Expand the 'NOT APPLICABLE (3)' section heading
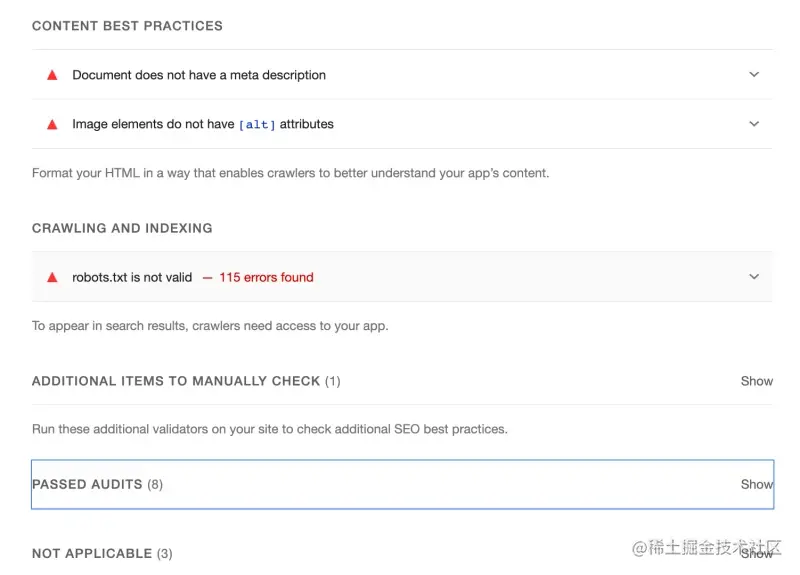 coord(102,554)
